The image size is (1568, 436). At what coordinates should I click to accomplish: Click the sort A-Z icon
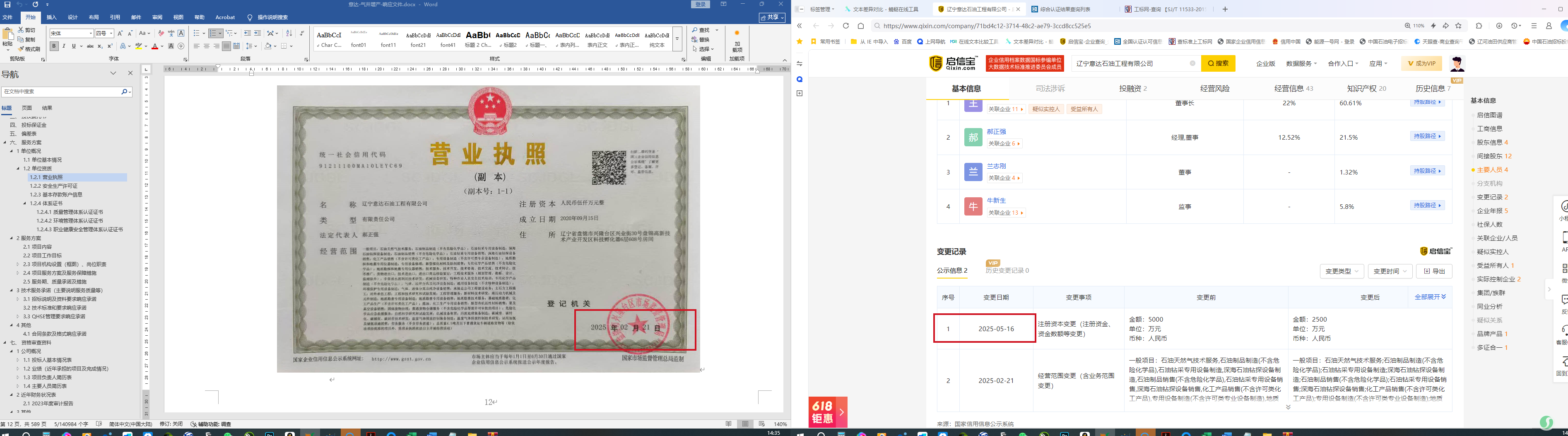(289, 34)
